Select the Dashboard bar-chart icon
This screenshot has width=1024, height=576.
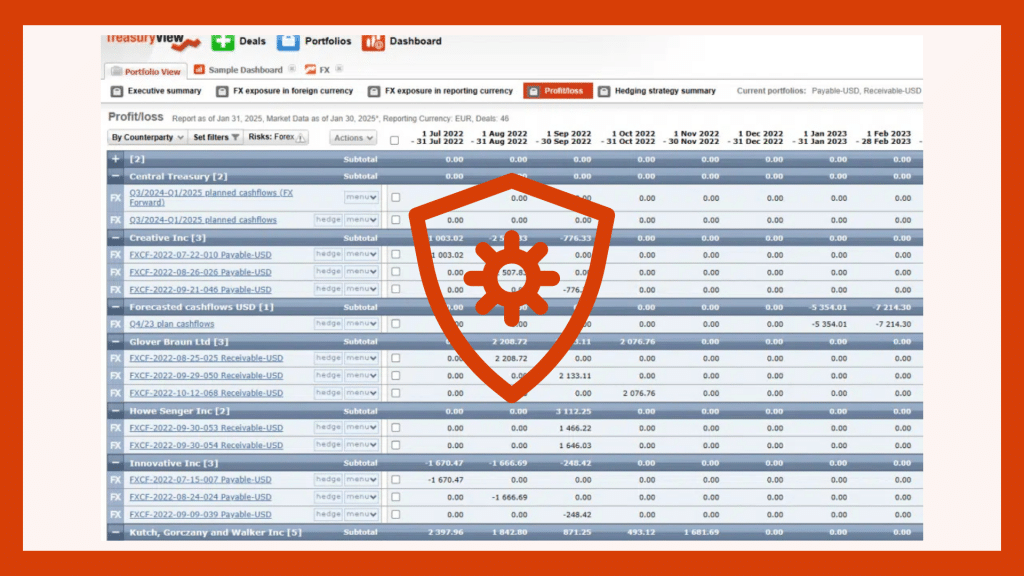pyautogui.click(x=372, y=41)
